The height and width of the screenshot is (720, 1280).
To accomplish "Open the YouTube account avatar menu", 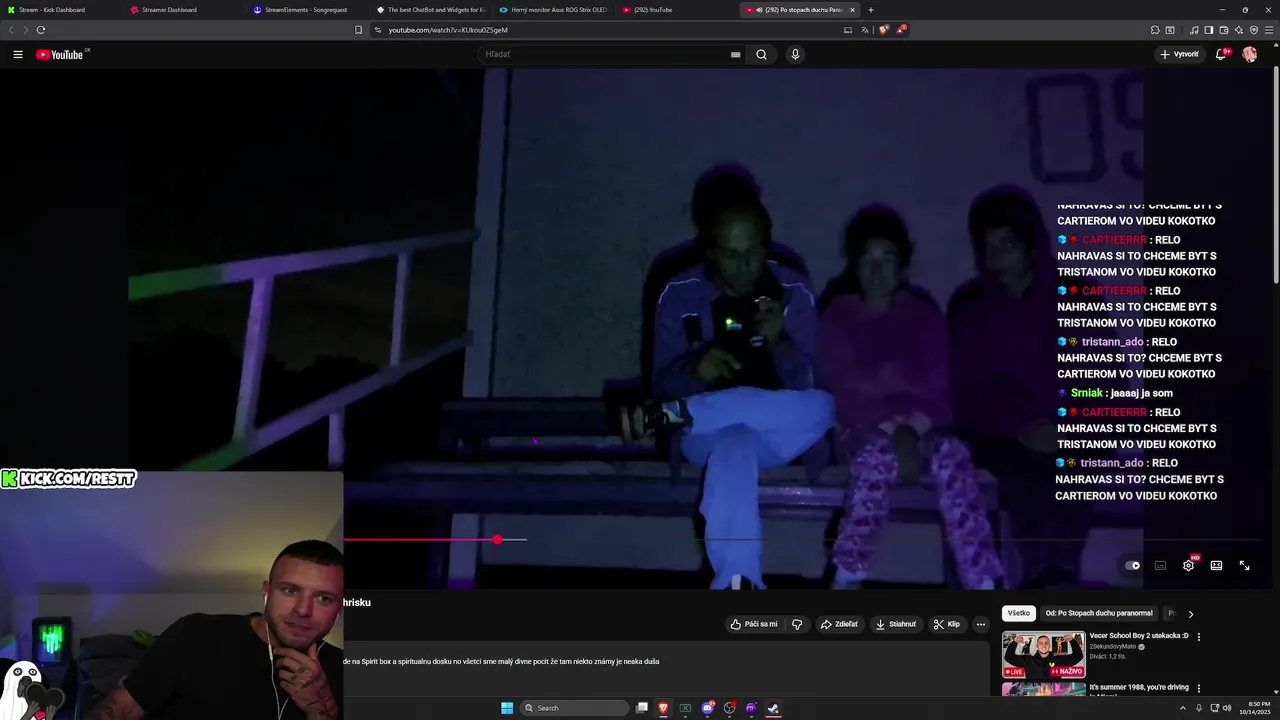I will (x=1250, y=54).
